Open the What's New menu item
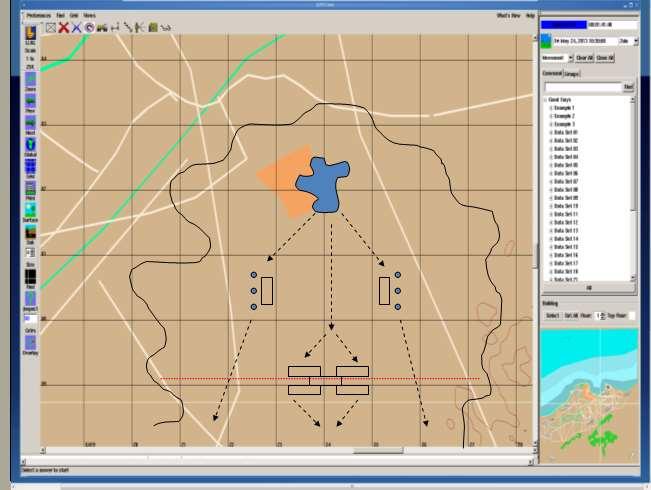Viewport: 651px width, 490px height. pos(509,15)
